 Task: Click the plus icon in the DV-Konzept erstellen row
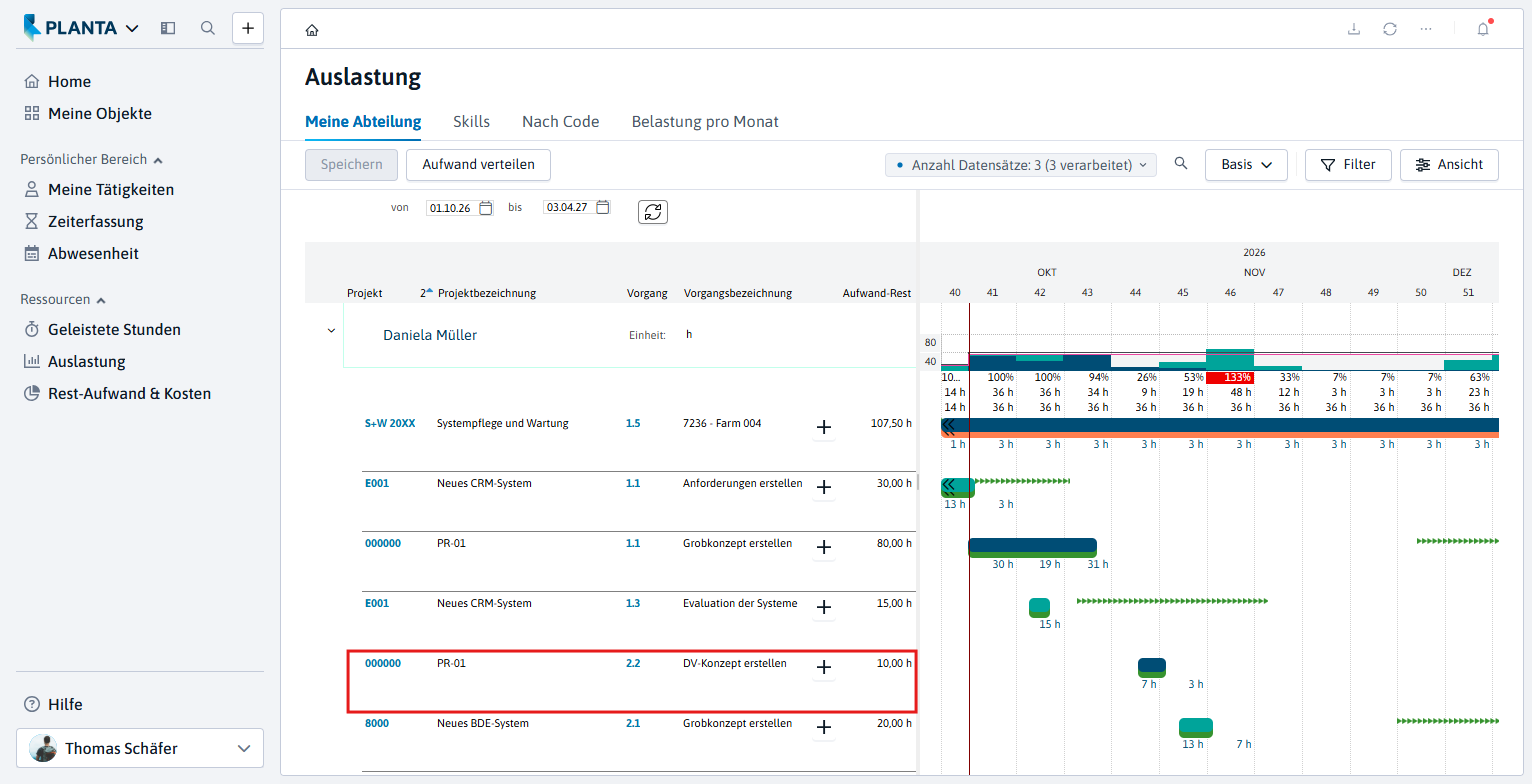click(x=824, y=668)
